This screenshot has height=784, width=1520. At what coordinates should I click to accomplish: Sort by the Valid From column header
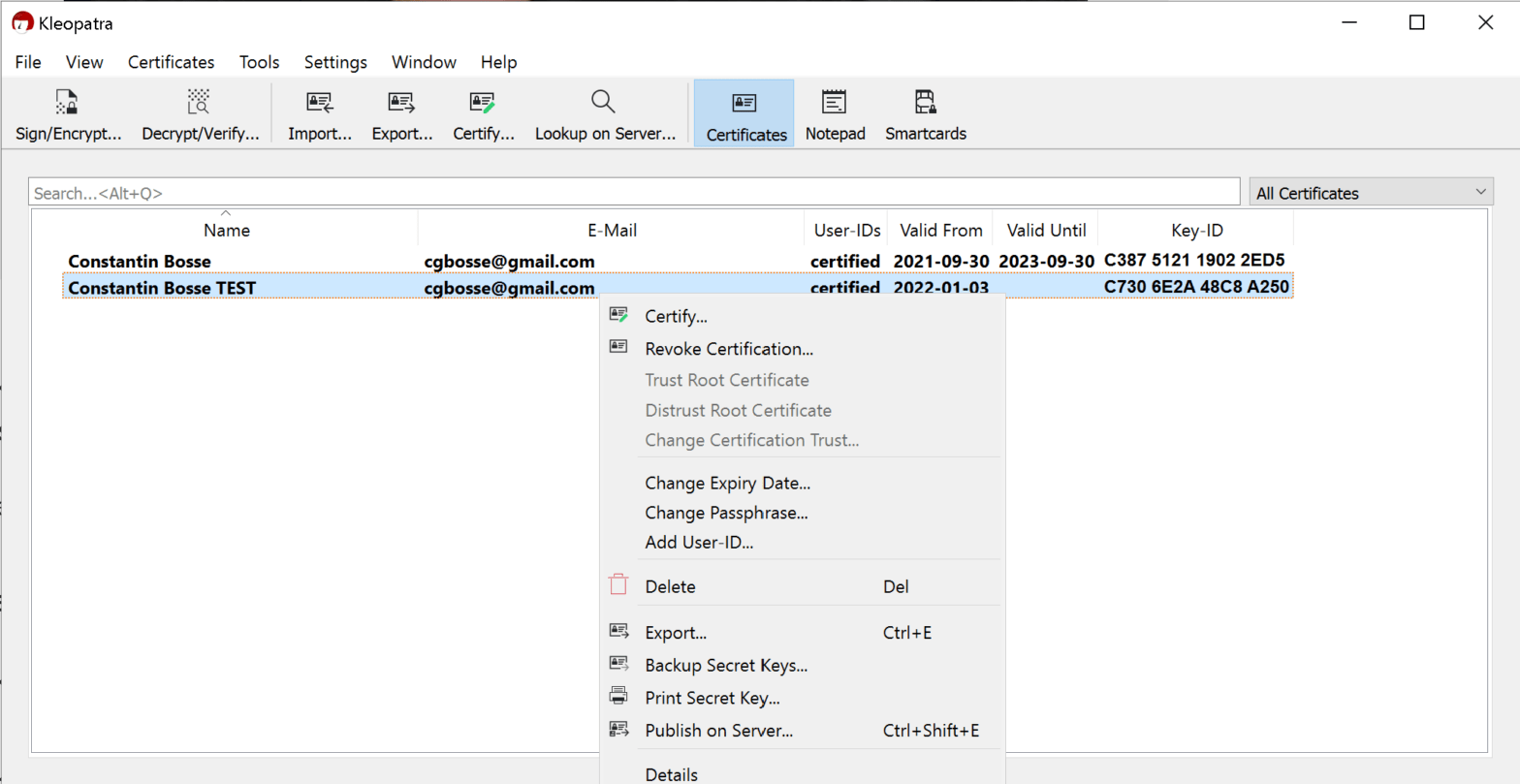[940, 231]
